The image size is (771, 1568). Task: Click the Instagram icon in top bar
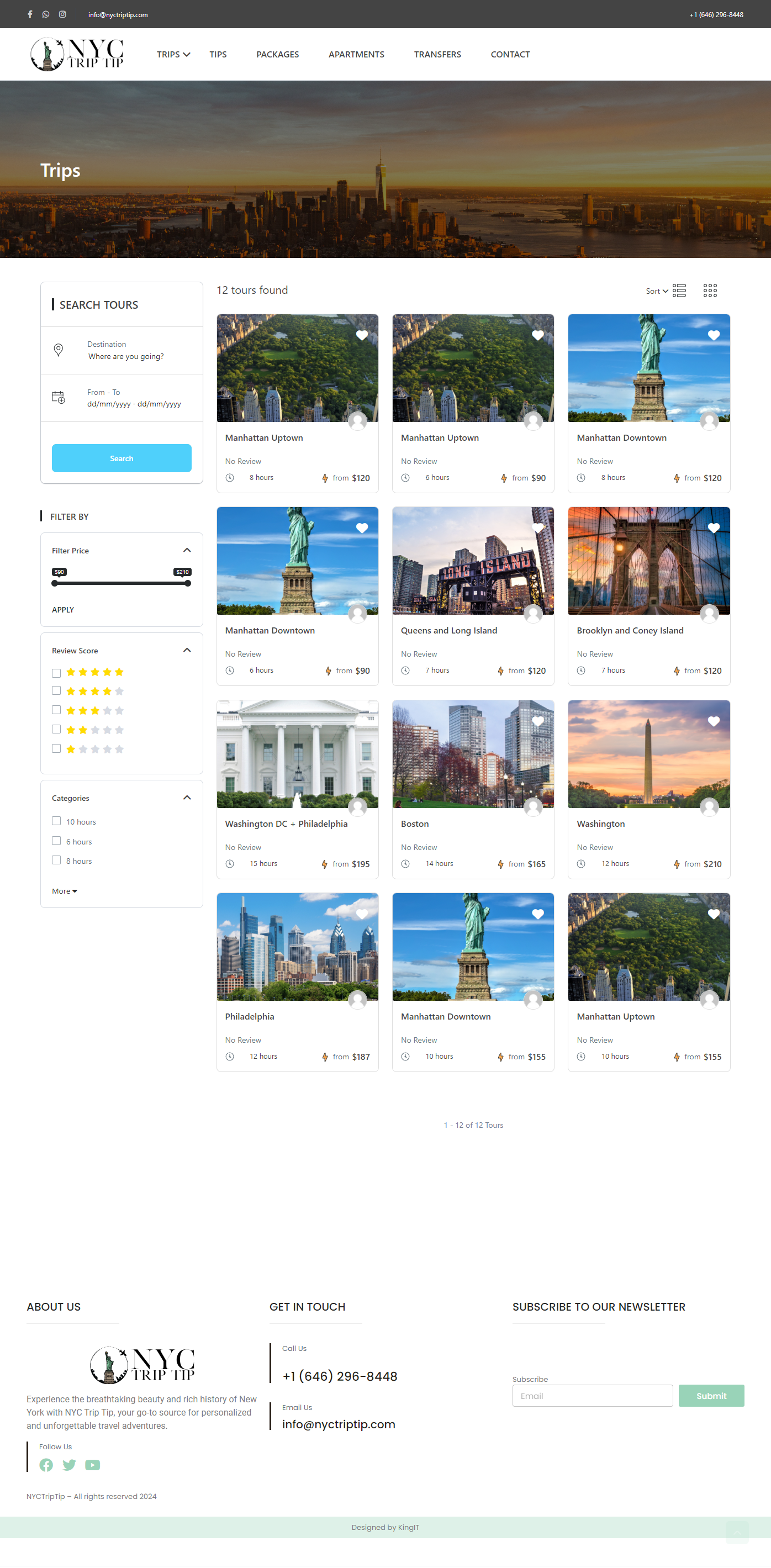[x=62, y=14]
